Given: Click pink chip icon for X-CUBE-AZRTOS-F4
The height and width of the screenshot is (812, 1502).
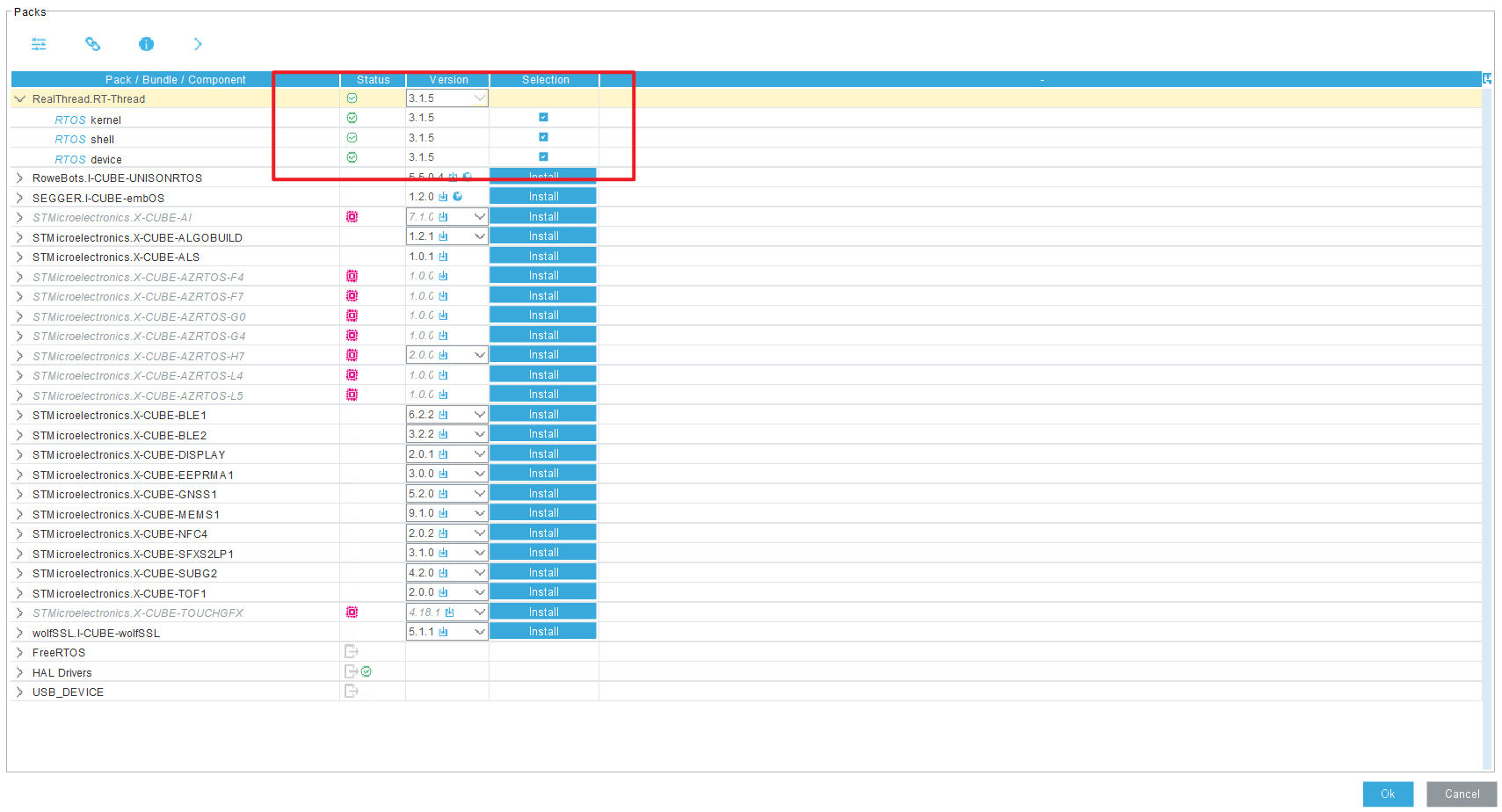Looking at the screenshot, I should pos(352,276).
